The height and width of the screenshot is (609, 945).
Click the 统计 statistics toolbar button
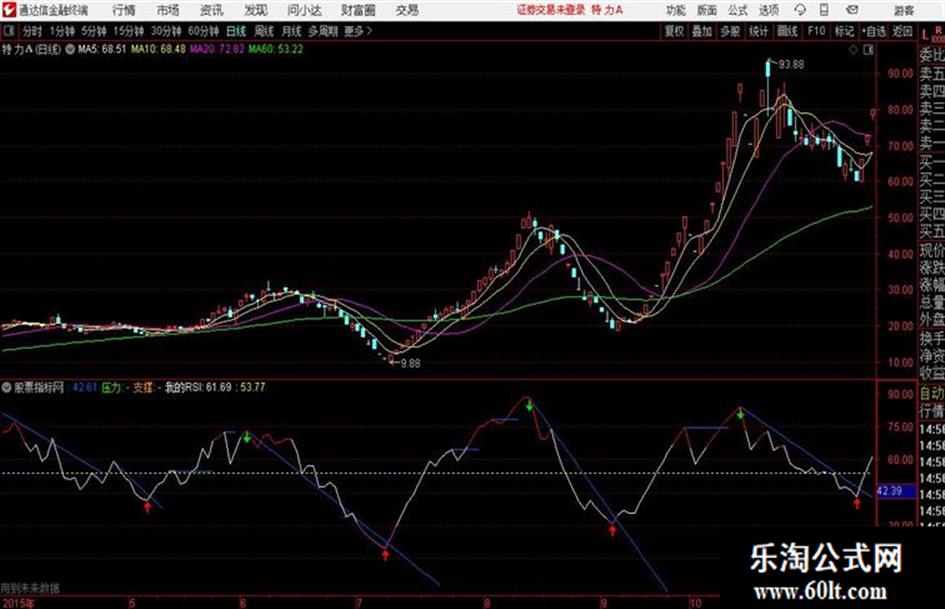[758, 31]
